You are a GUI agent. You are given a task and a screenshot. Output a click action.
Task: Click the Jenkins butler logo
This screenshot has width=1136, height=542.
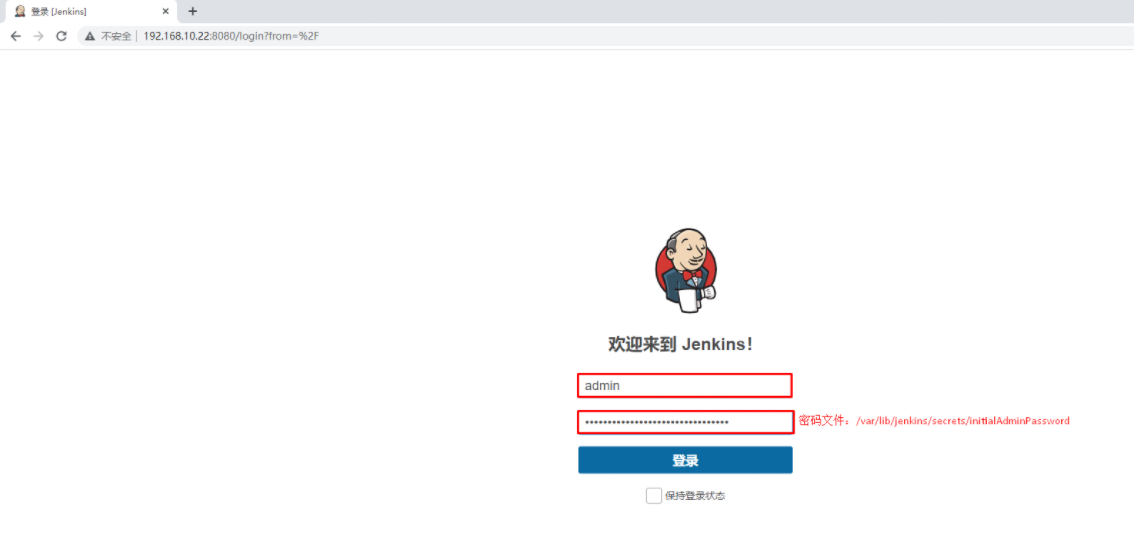click(686, 270)
